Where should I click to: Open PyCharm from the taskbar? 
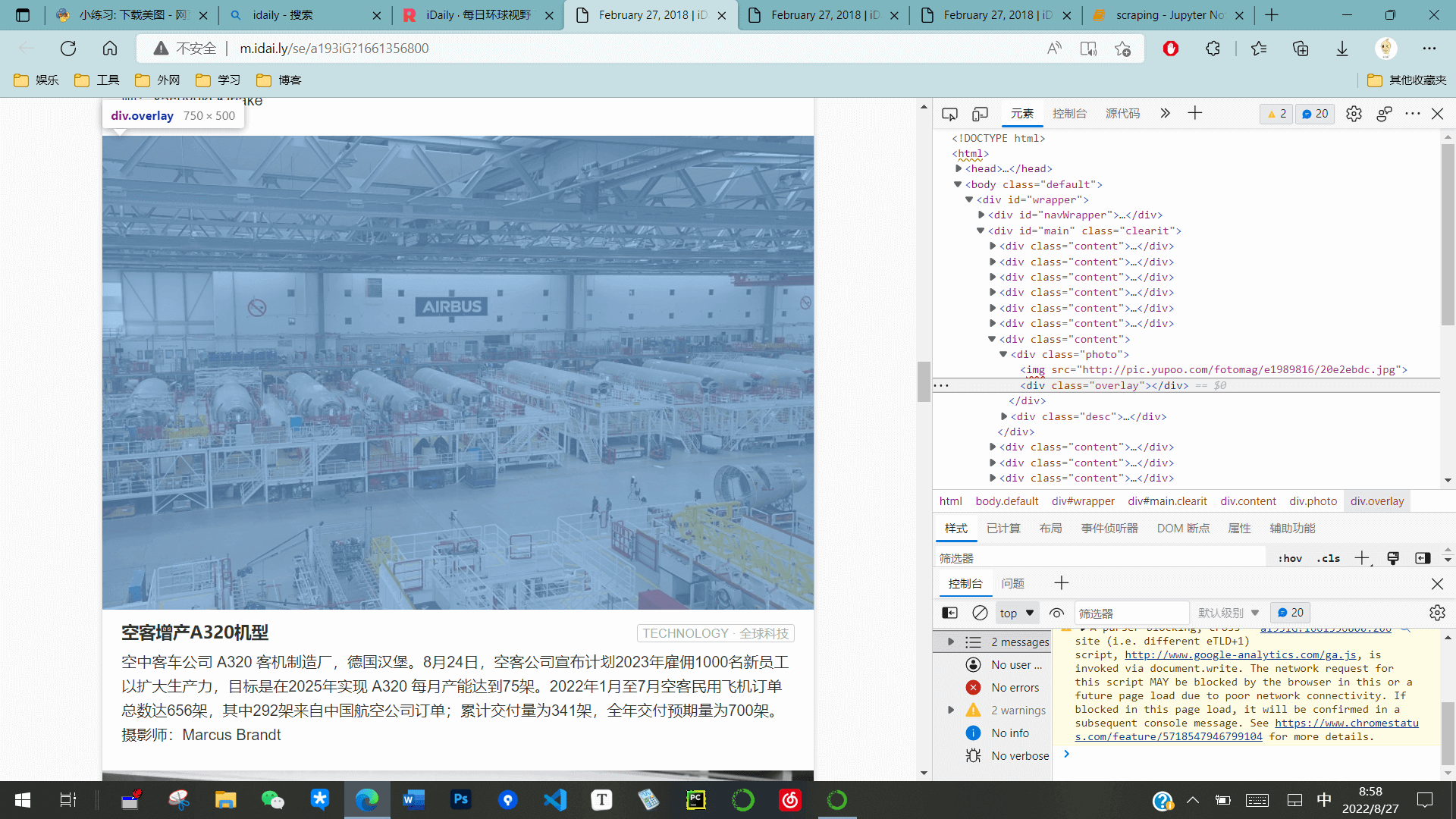tap(695, 799)
